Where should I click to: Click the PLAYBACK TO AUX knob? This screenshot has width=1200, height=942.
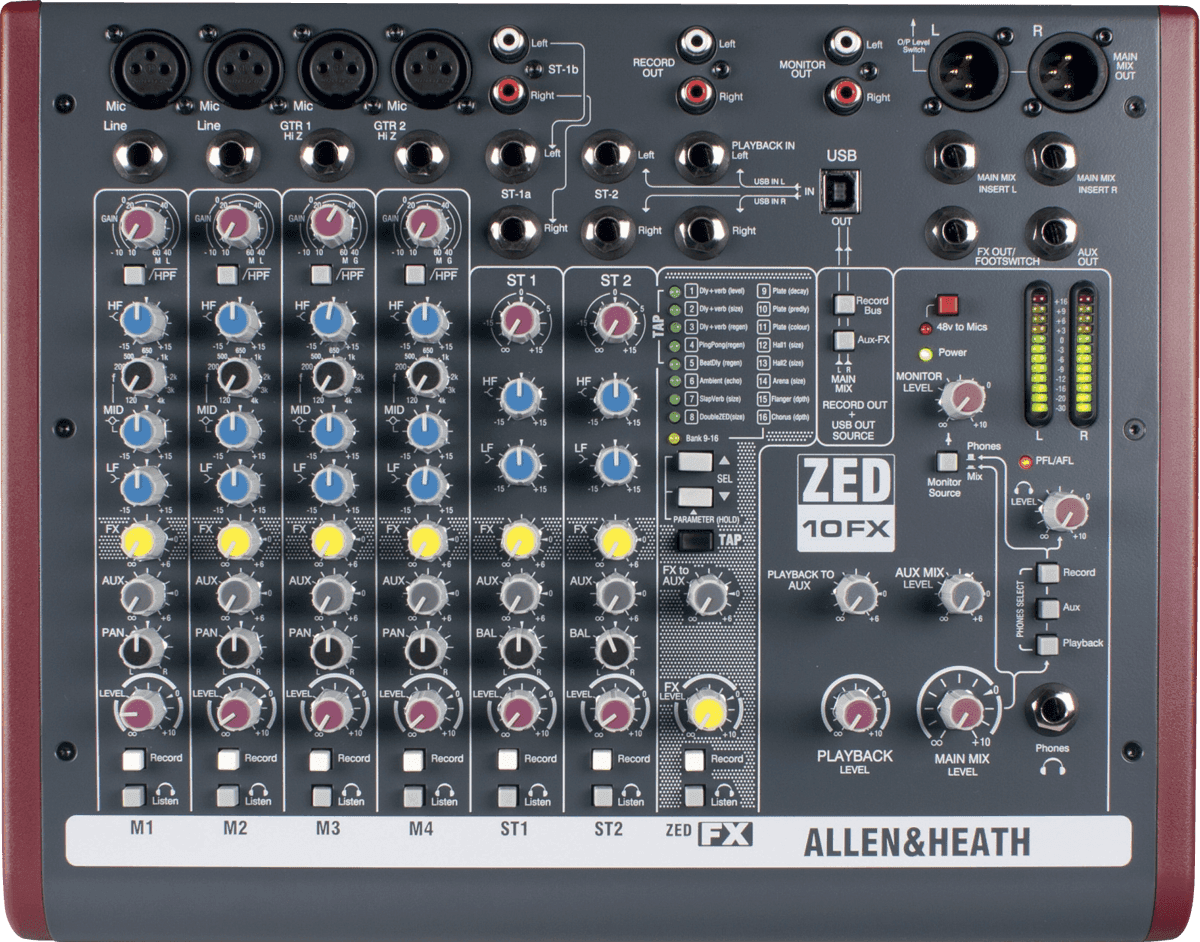[855, 594]
